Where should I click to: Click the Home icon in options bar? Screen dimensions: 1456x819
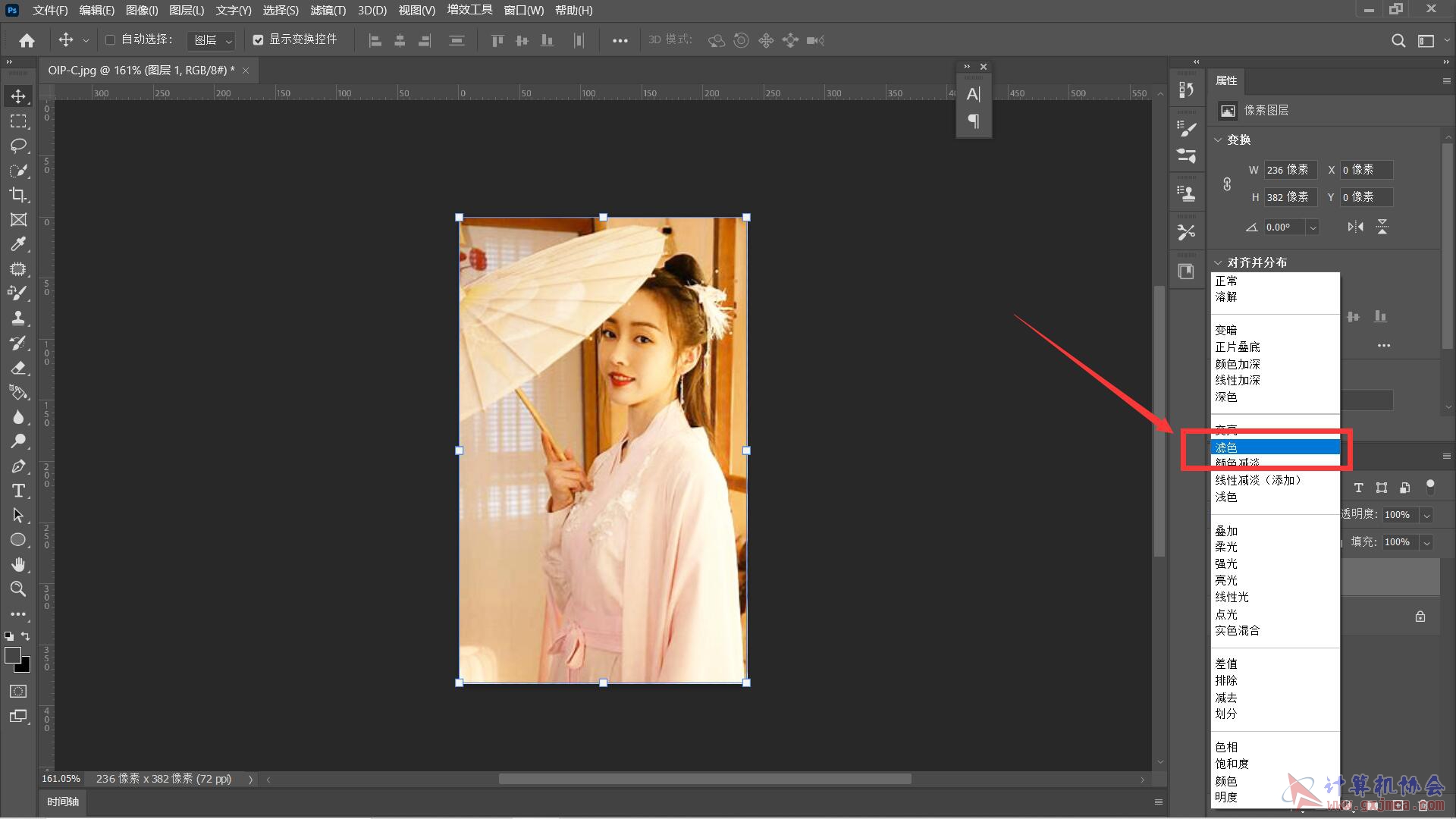pos(27,40)
